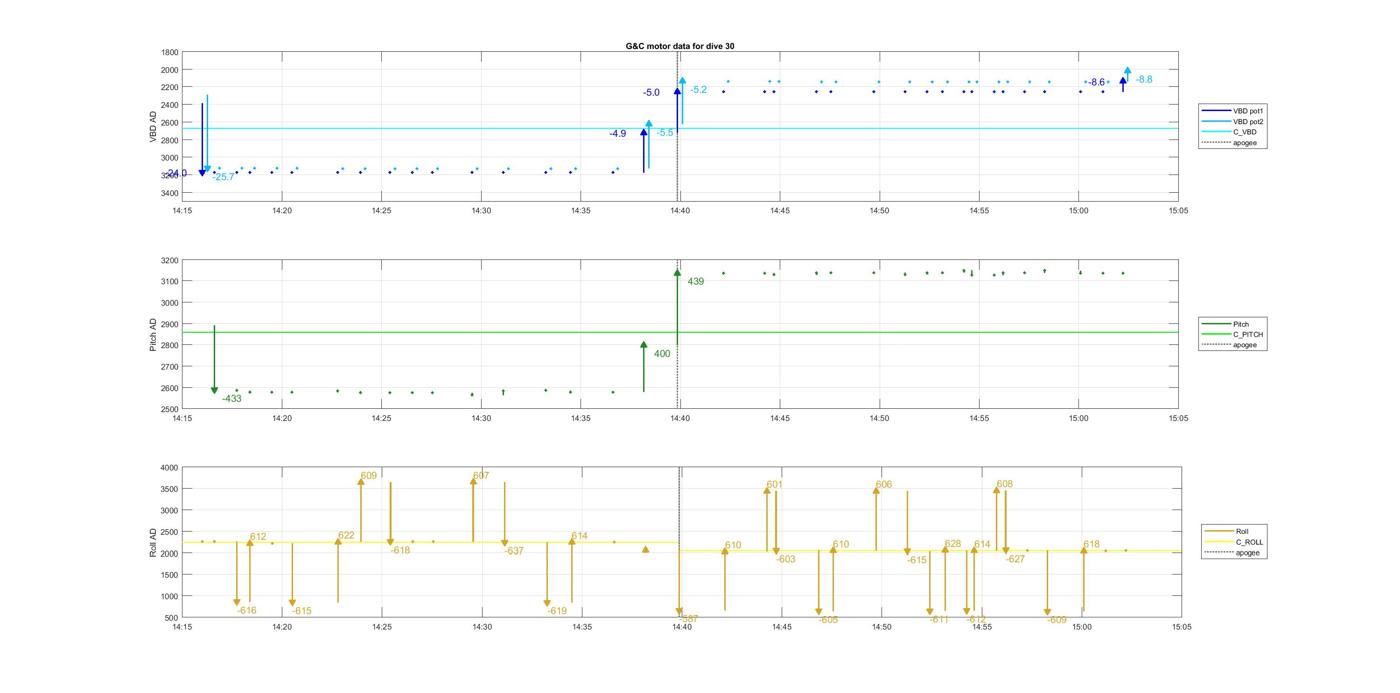Click the '3400' tick on the VBD axis
1400x693 pixels.
tap(170, 193)
